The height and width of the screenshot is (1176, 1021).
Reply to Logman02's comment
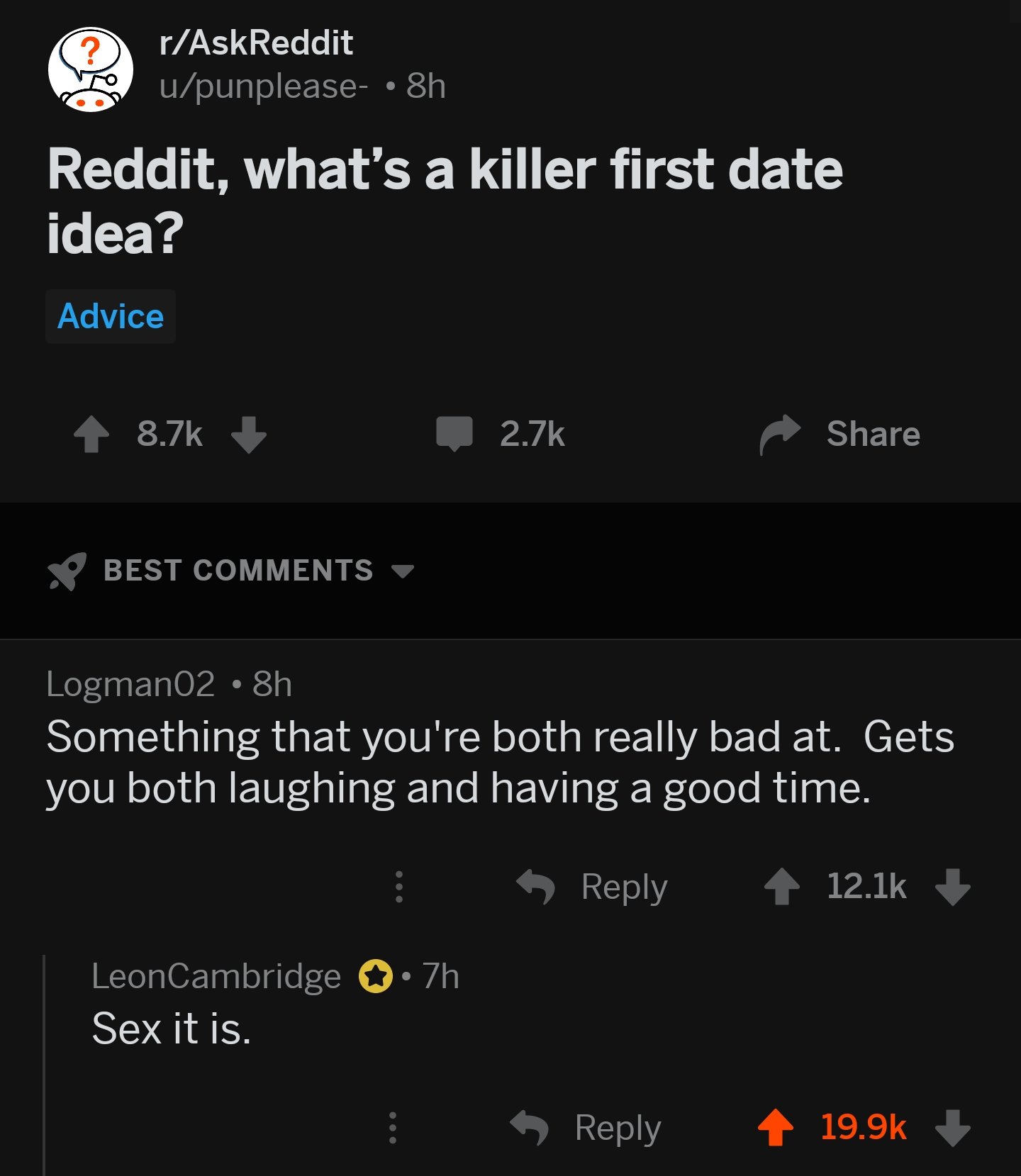tap(592, 886)
